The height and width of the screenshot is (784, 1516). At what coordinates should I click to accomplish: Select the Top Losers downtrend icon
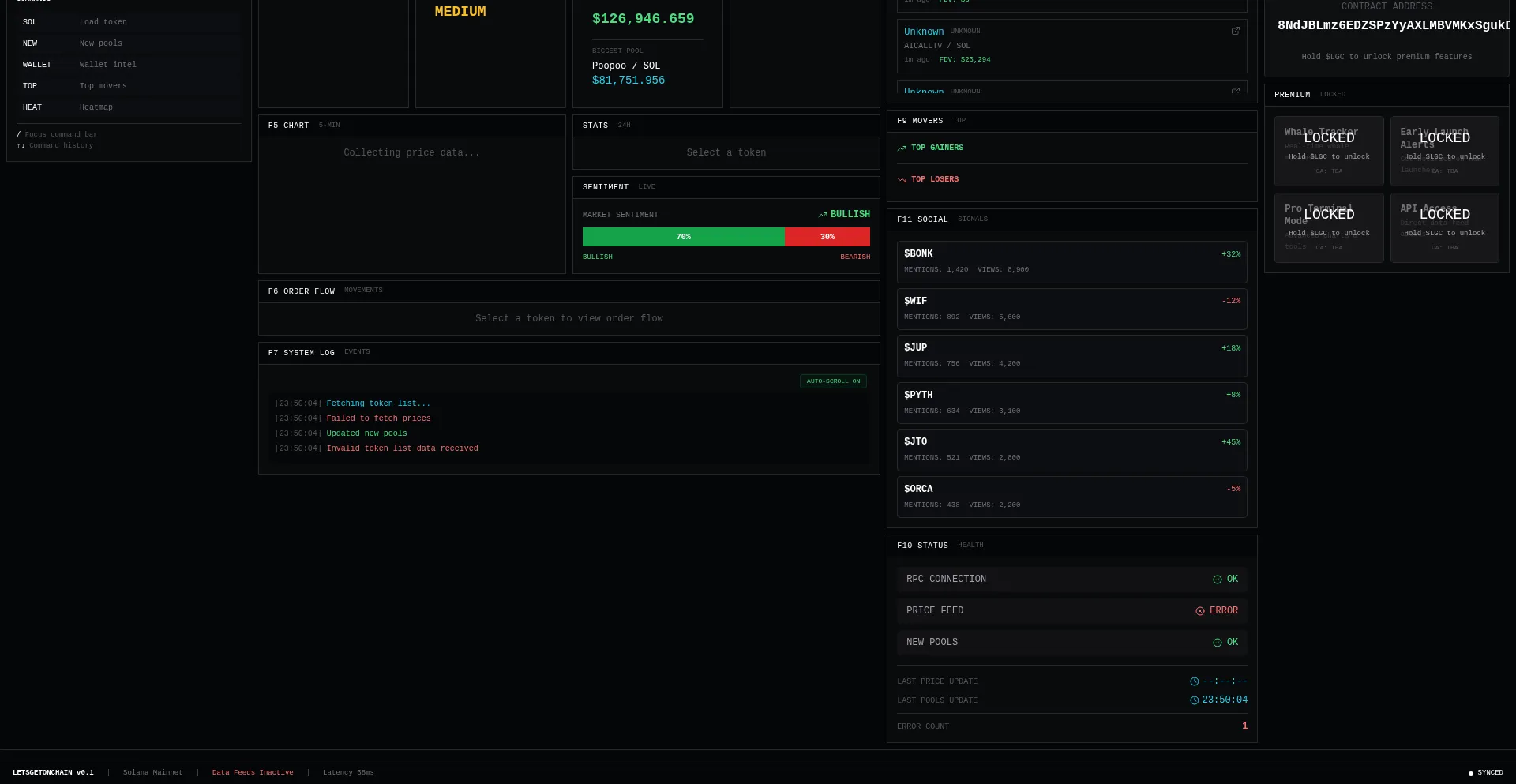click(902, 179)
